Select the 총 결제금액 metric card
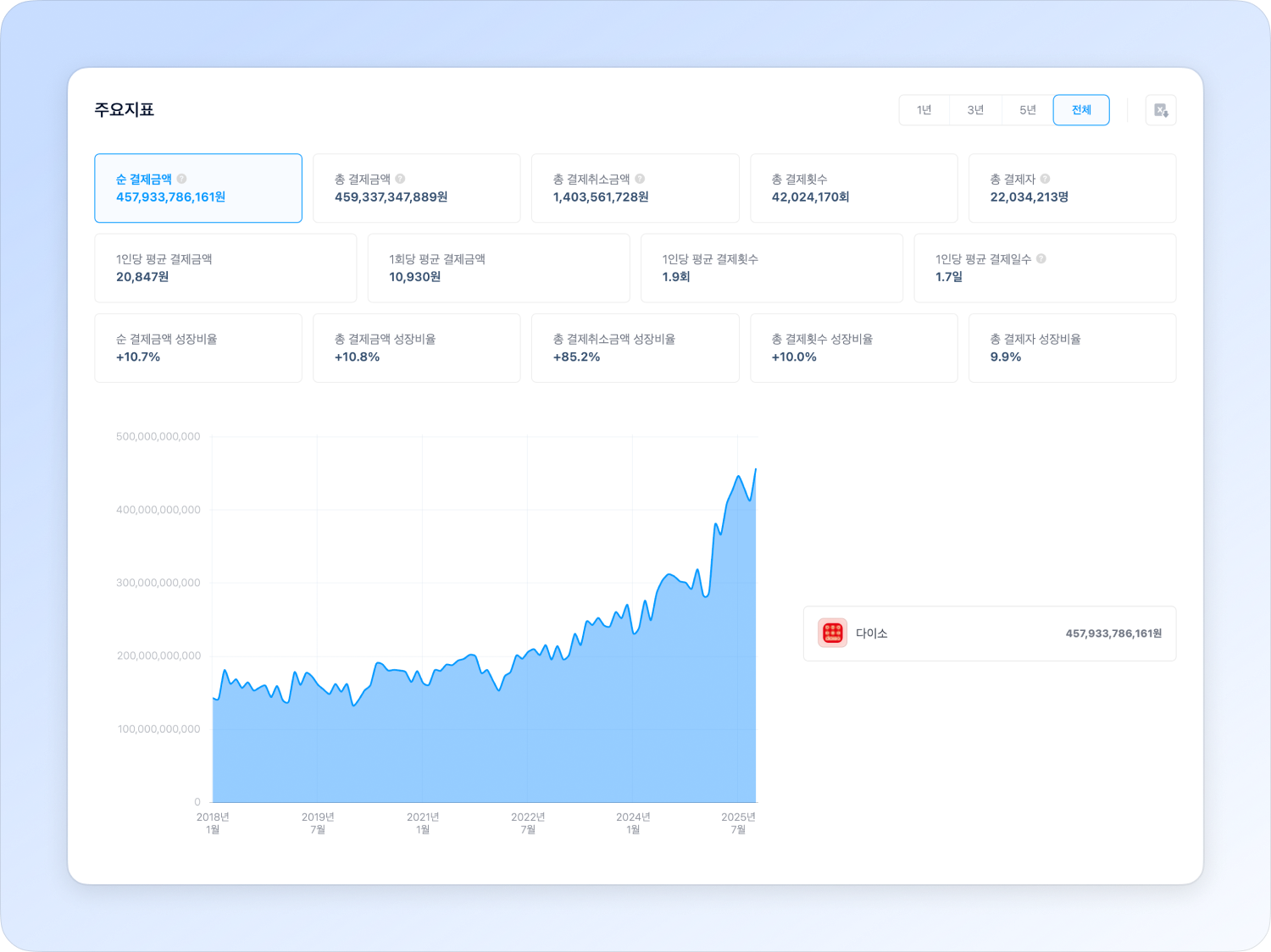 416,188
